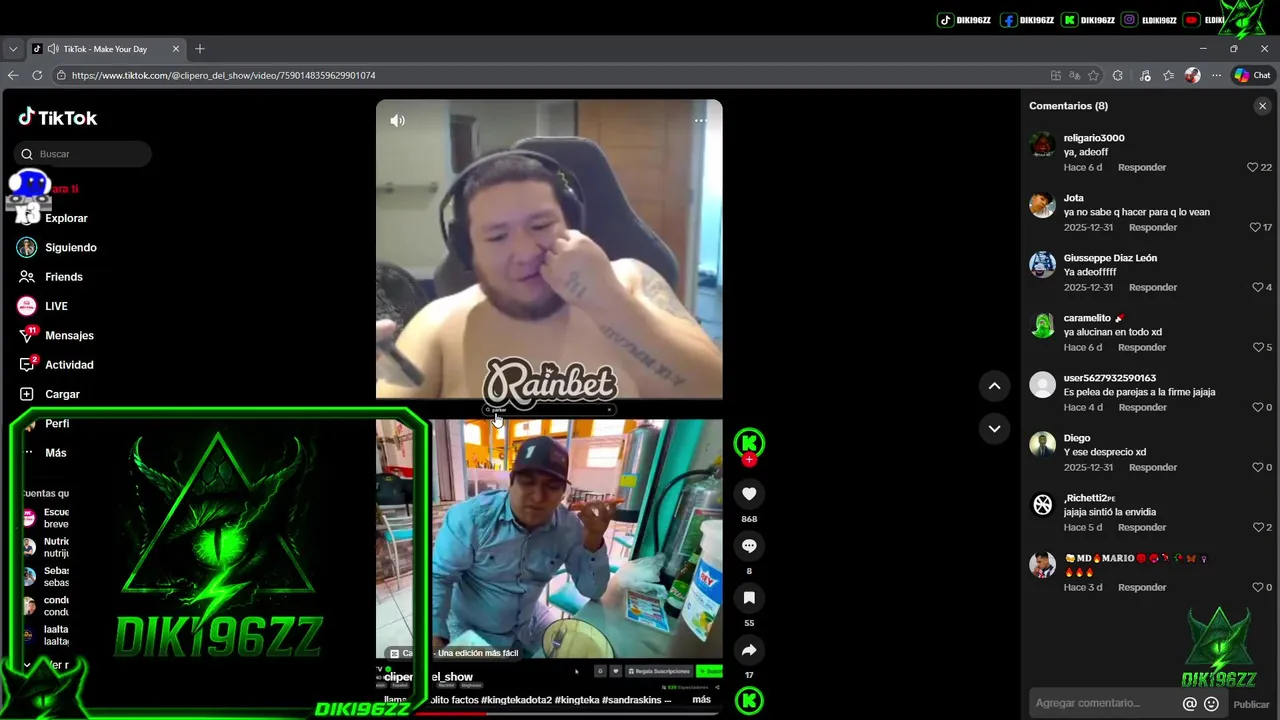
Task: Click caramelito's green avatar
Action: coord(1042,325)
